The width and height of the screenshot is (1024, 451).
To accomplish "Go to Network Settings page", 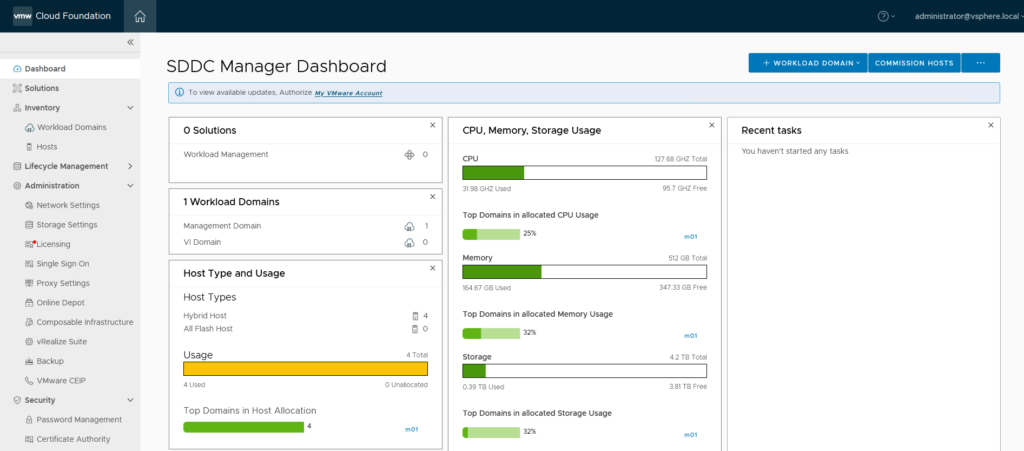I will point(70,205).
